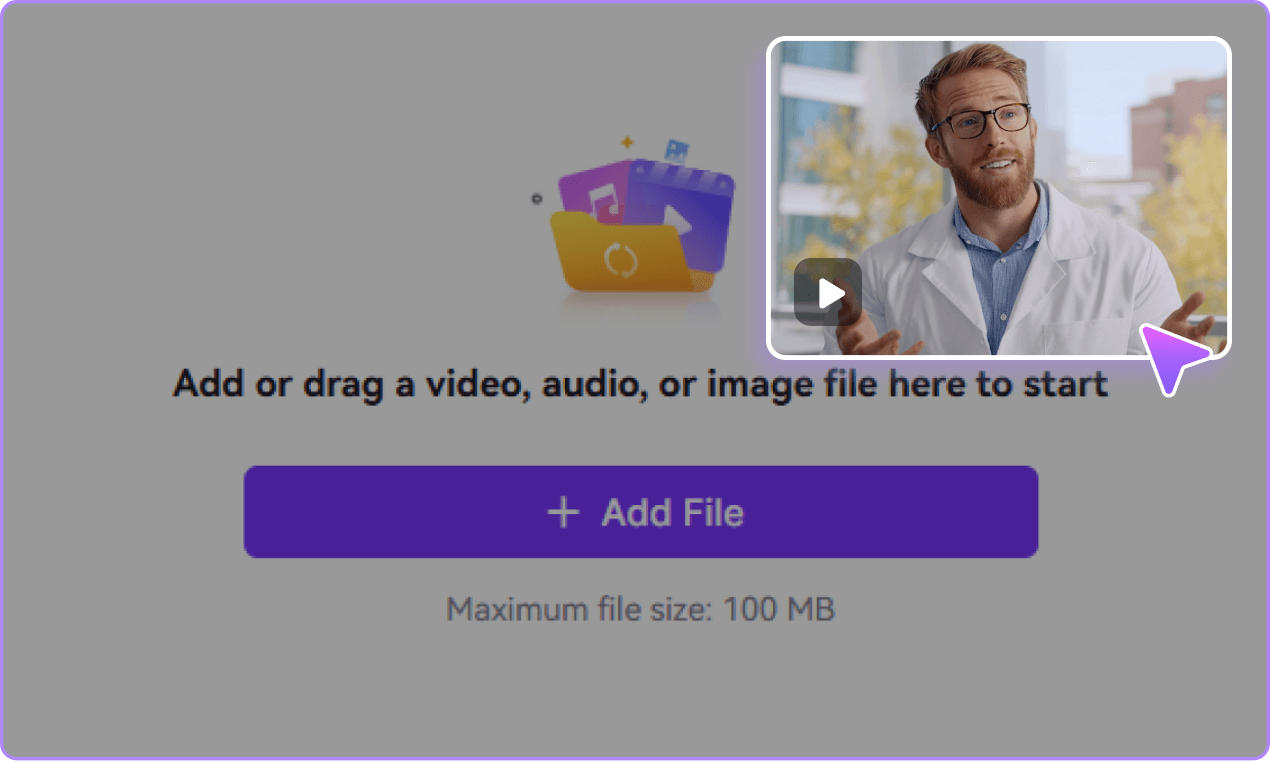Click the Add File button label text

coord(672,511)
